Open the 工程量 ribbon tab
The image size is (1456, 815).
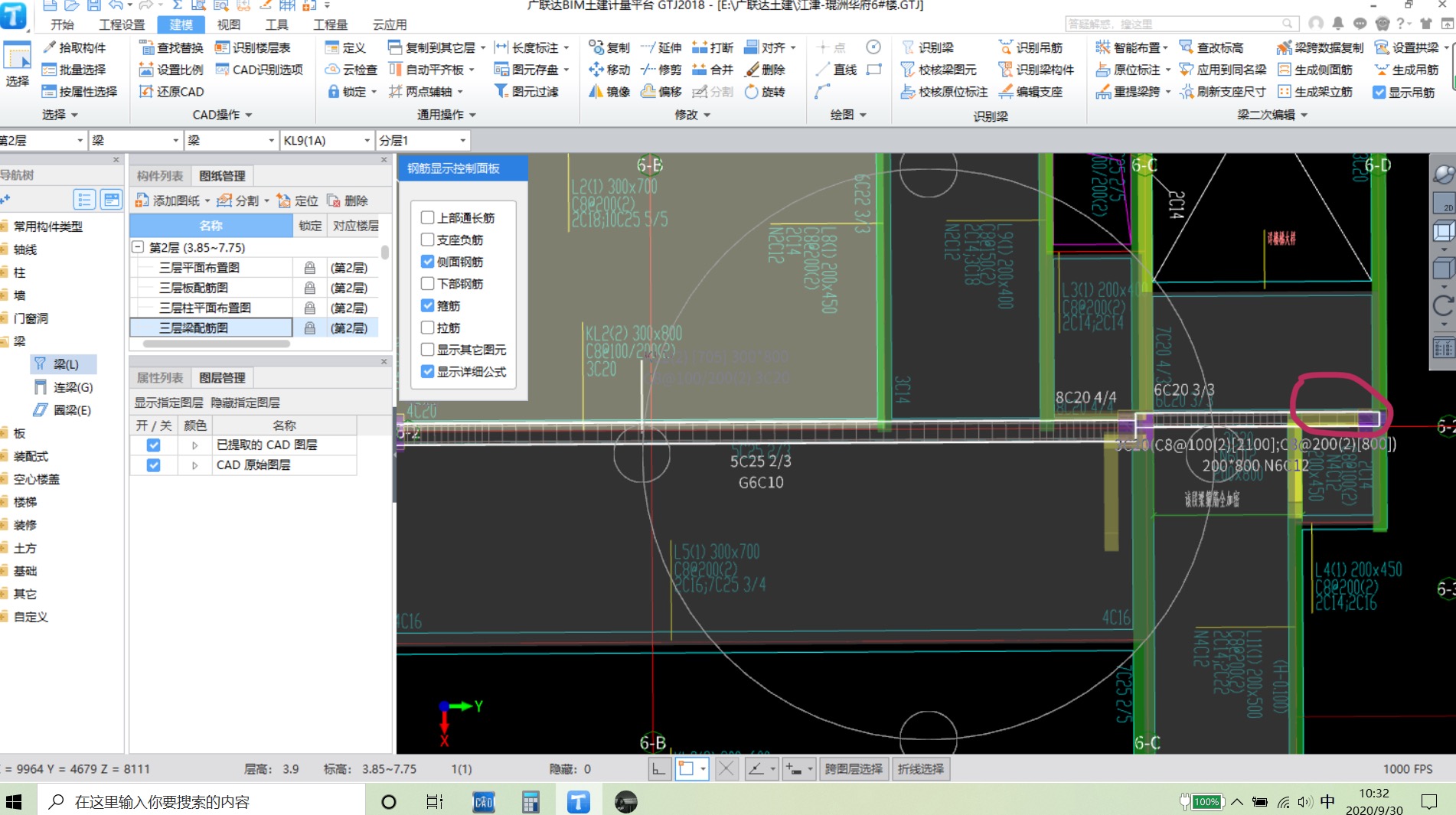coord(330,24)
